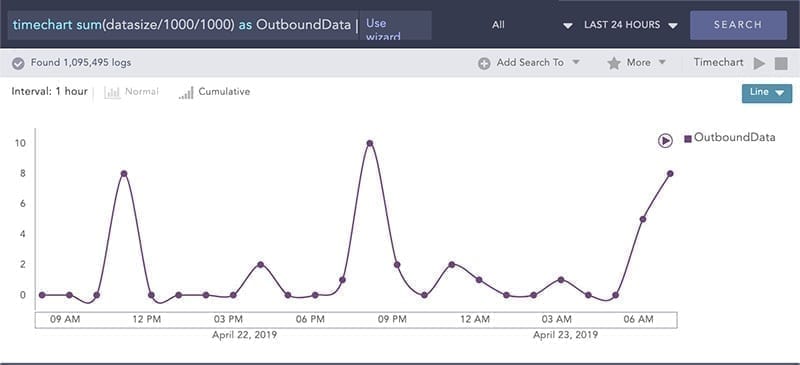Expand the More menu arrow
This screenshot has height=365, width=800.
click(x=662, y=62)
